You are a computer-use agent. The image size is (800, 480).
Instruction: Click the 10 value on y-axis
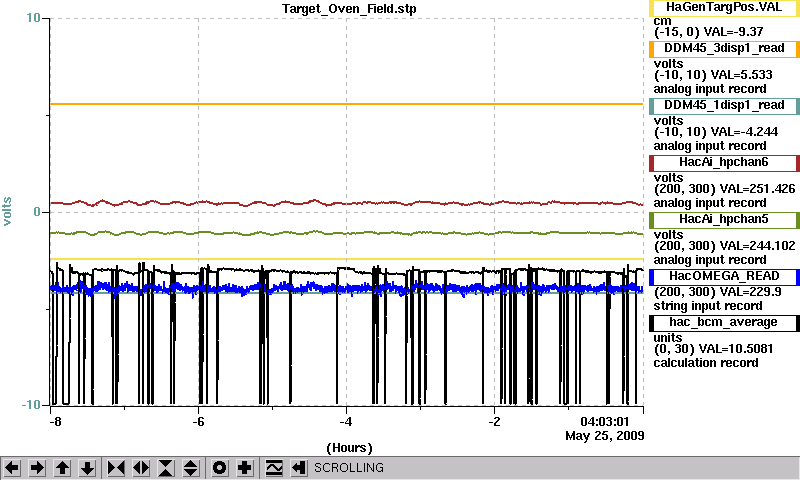(33, 18)
